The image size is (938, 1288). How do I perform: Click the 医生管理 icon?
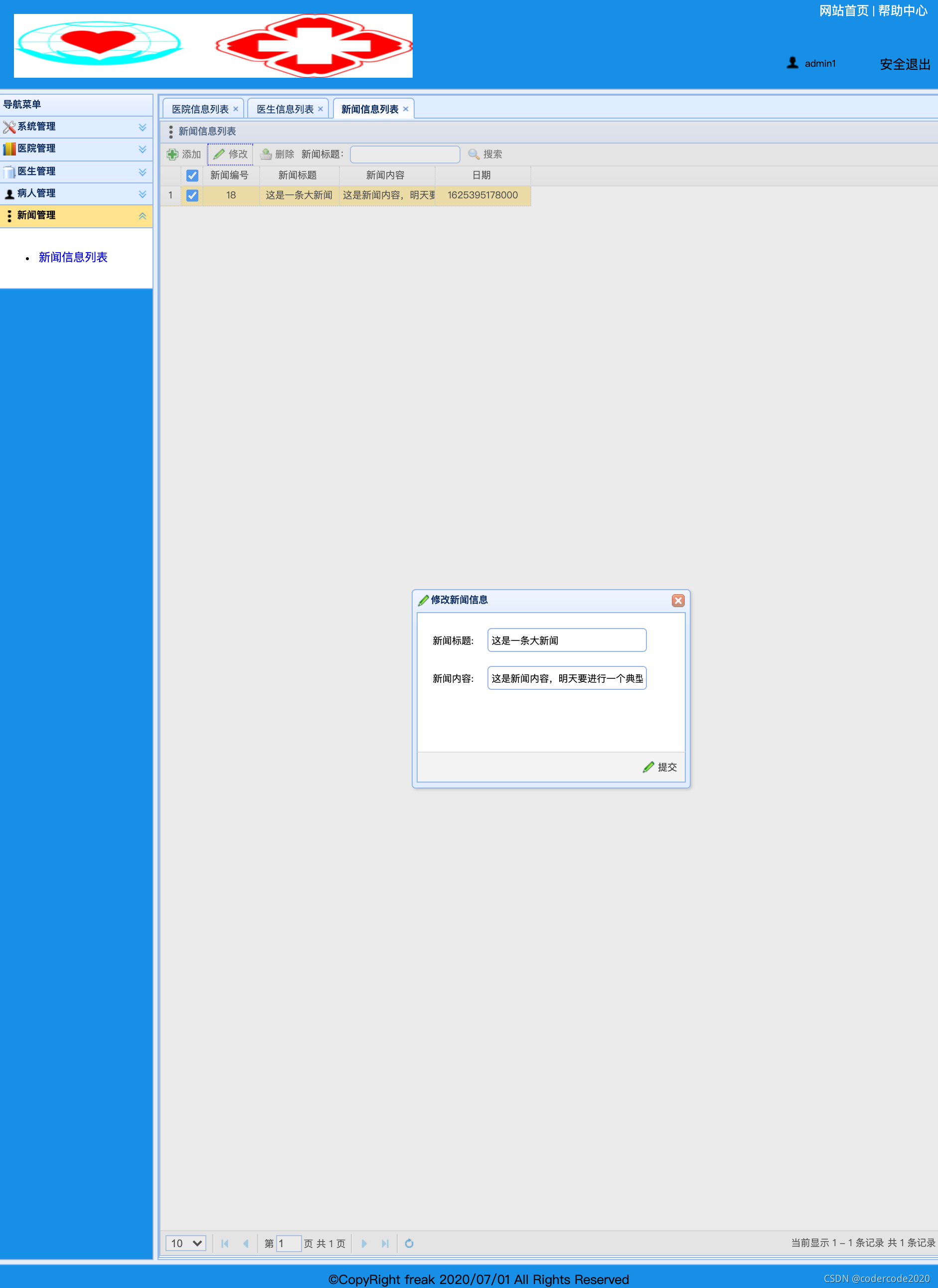[x=9, y=171]
